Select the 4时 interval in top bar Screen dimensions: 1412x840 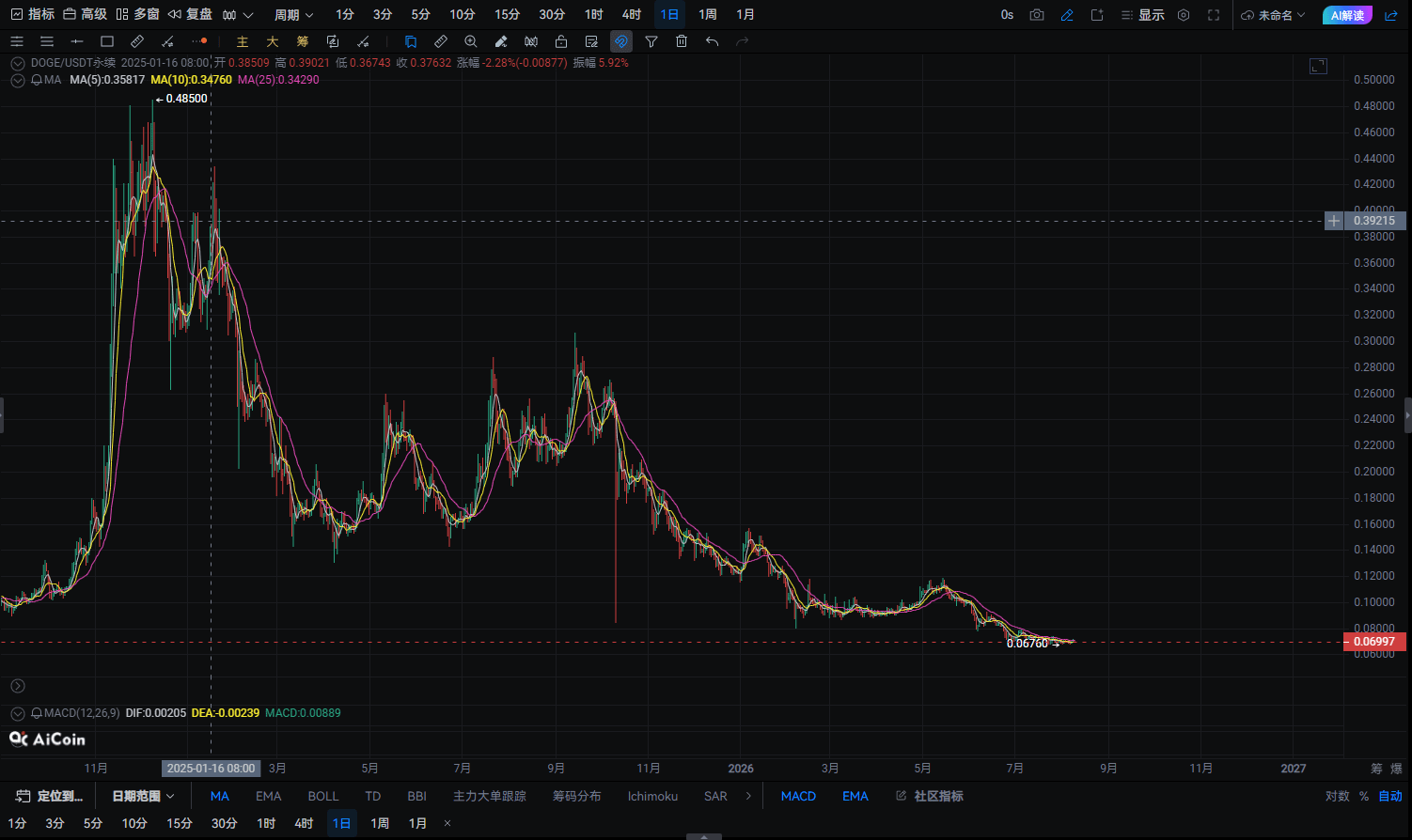(x=632, y=15)
